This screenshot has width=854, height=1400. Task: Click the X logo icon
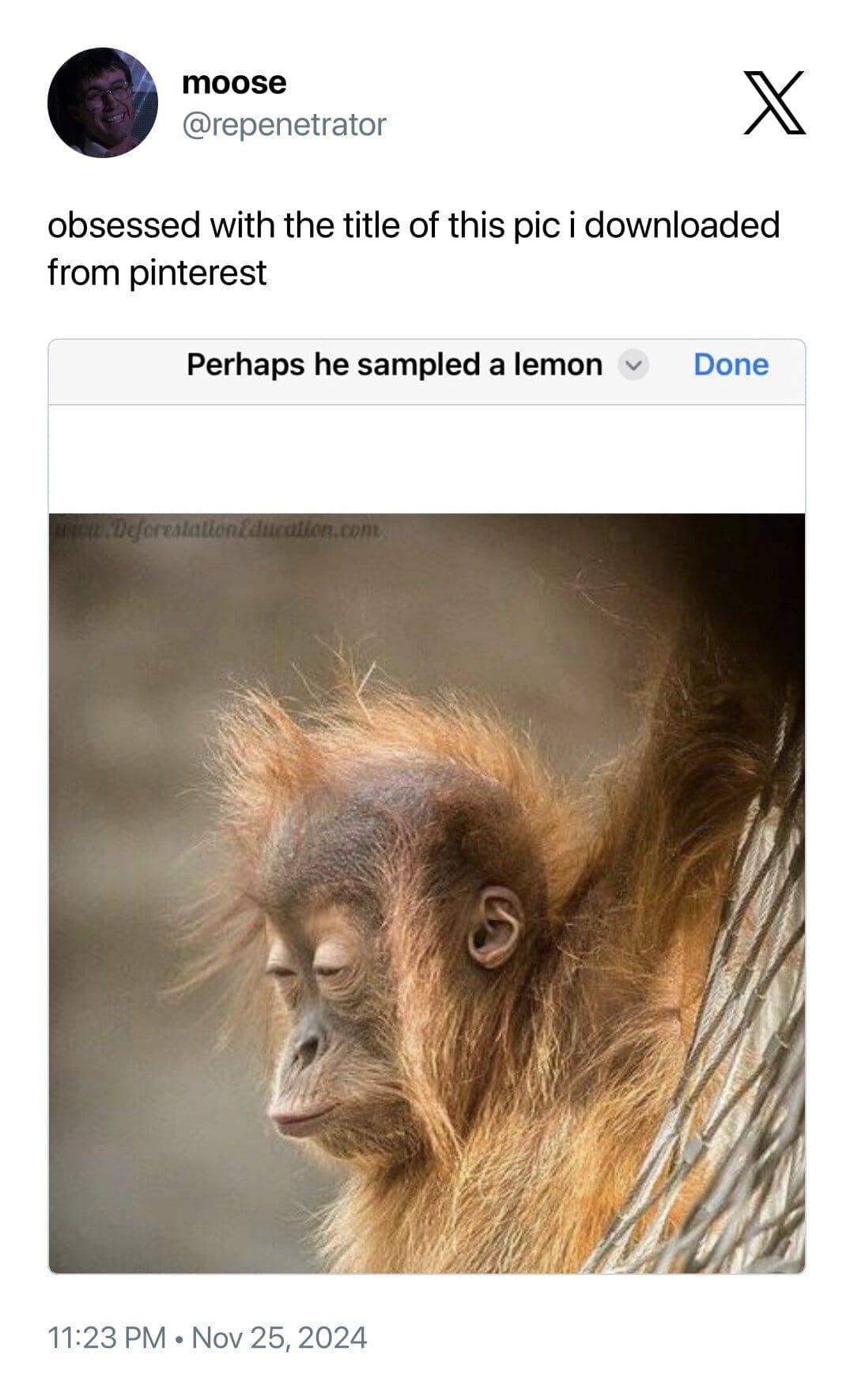(x=774, y=103)
